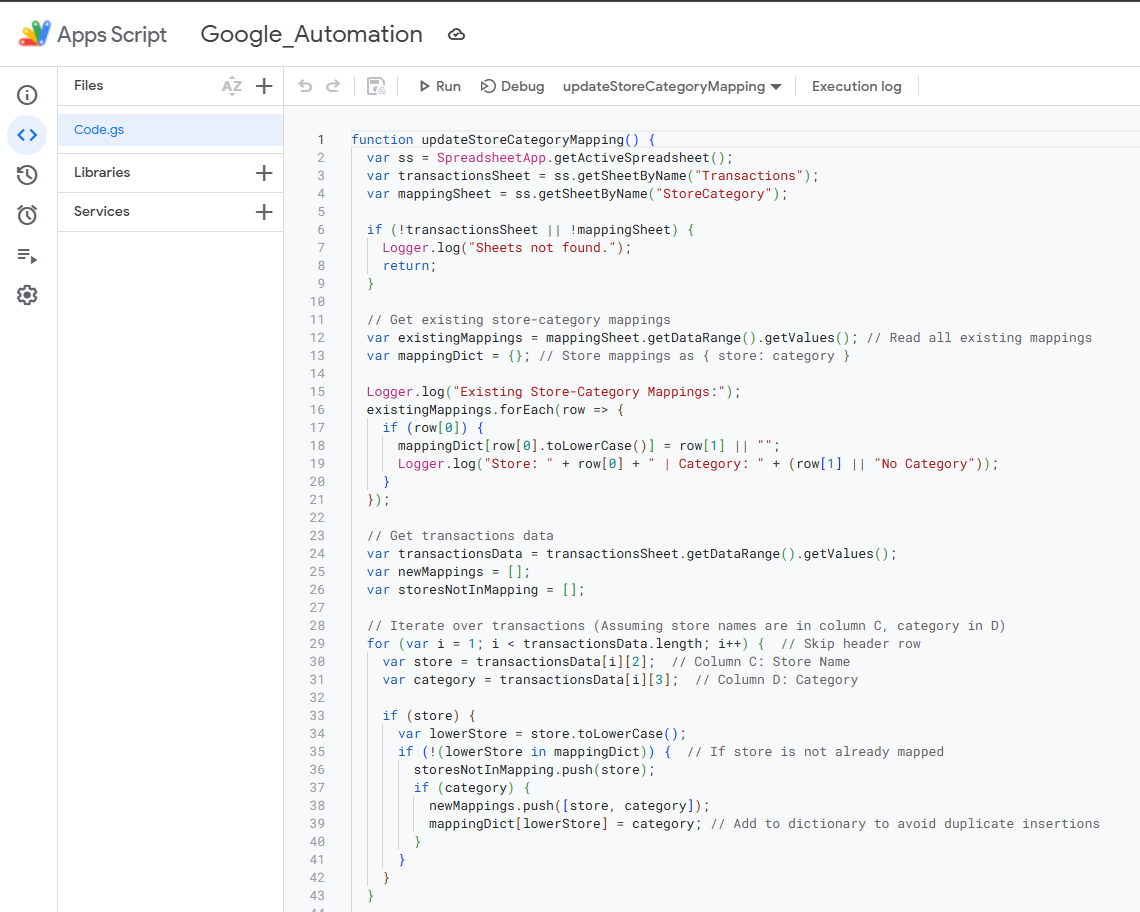1140x912 pixels.
Task: Rename the Google_Automation project title
Action: [311, 34]
